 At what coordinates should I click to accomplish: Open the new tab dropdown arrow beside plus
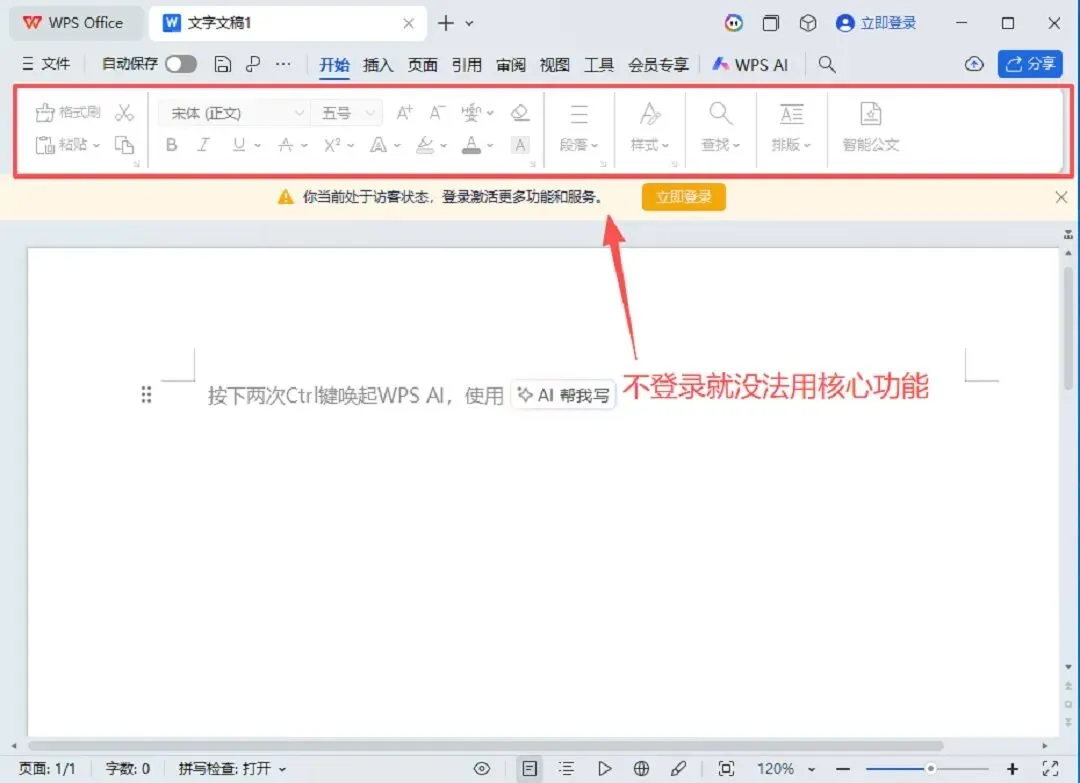click(469, 23)
